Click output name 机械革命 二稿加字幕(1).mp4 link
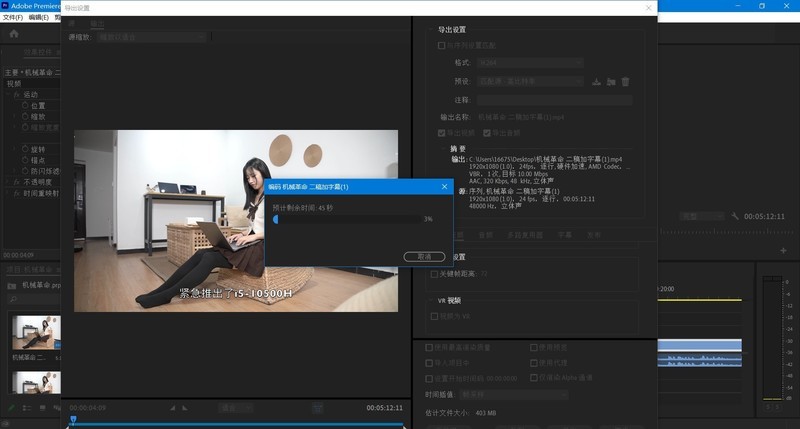Screen dimensions: 800x429 click(x=521, y=117)
